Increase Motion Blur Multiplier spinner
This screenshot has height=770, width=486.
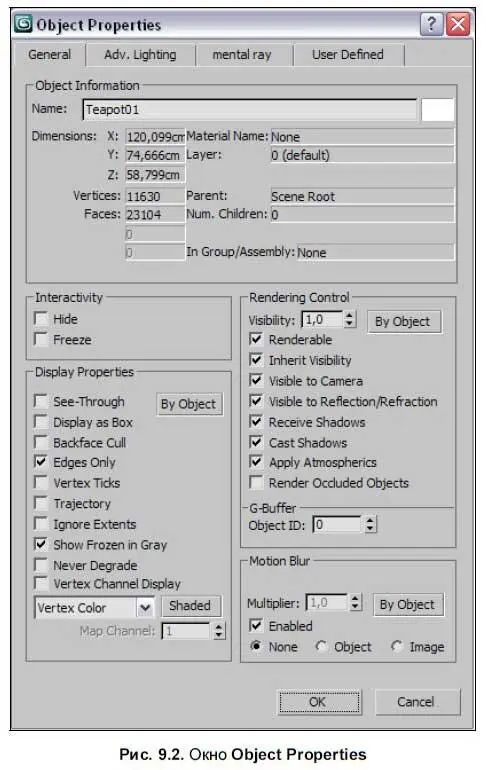pos(355,598)
